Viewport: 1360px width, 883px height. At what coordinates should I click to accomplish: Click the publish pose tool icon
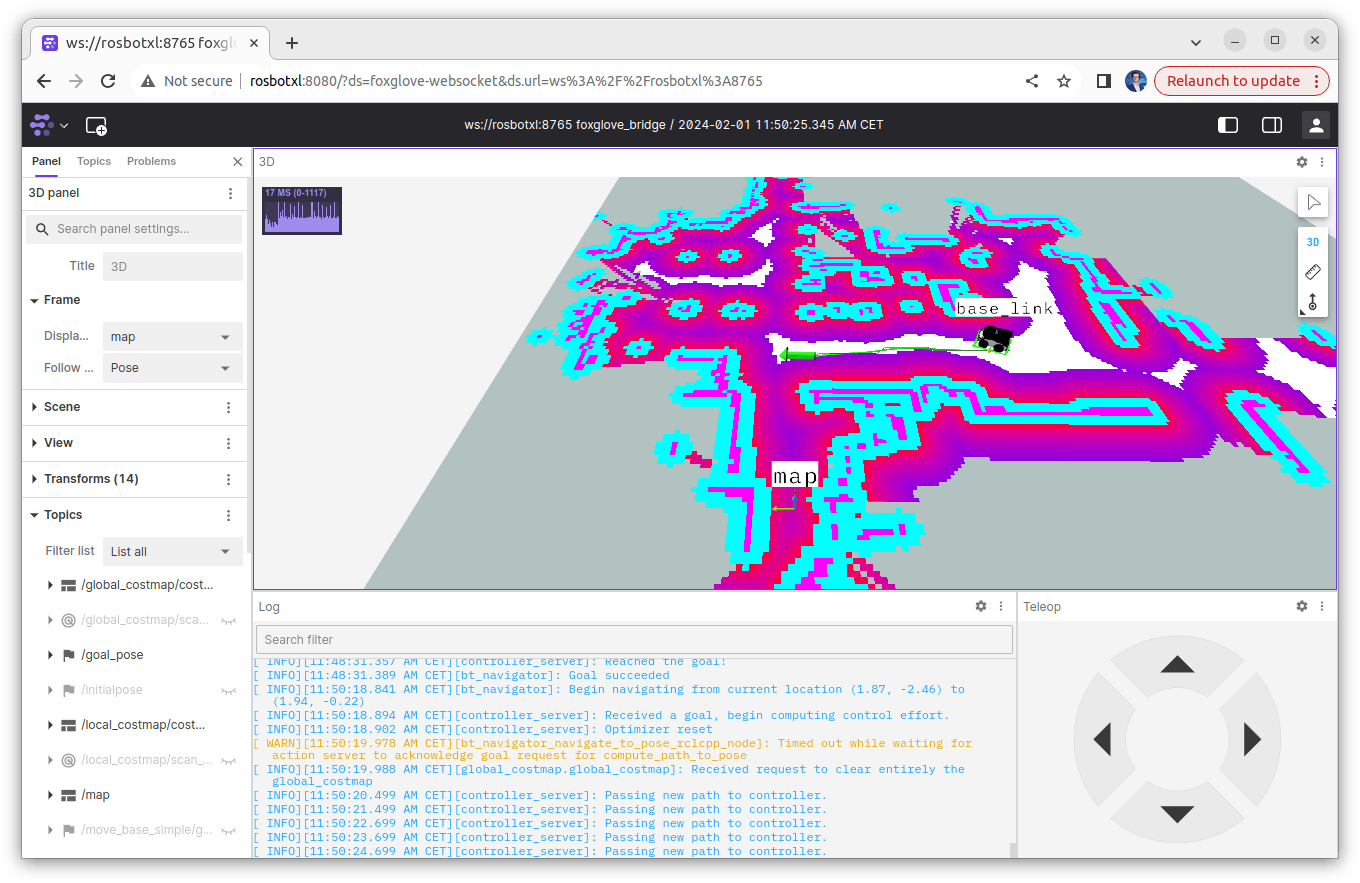pos(1313,301)
